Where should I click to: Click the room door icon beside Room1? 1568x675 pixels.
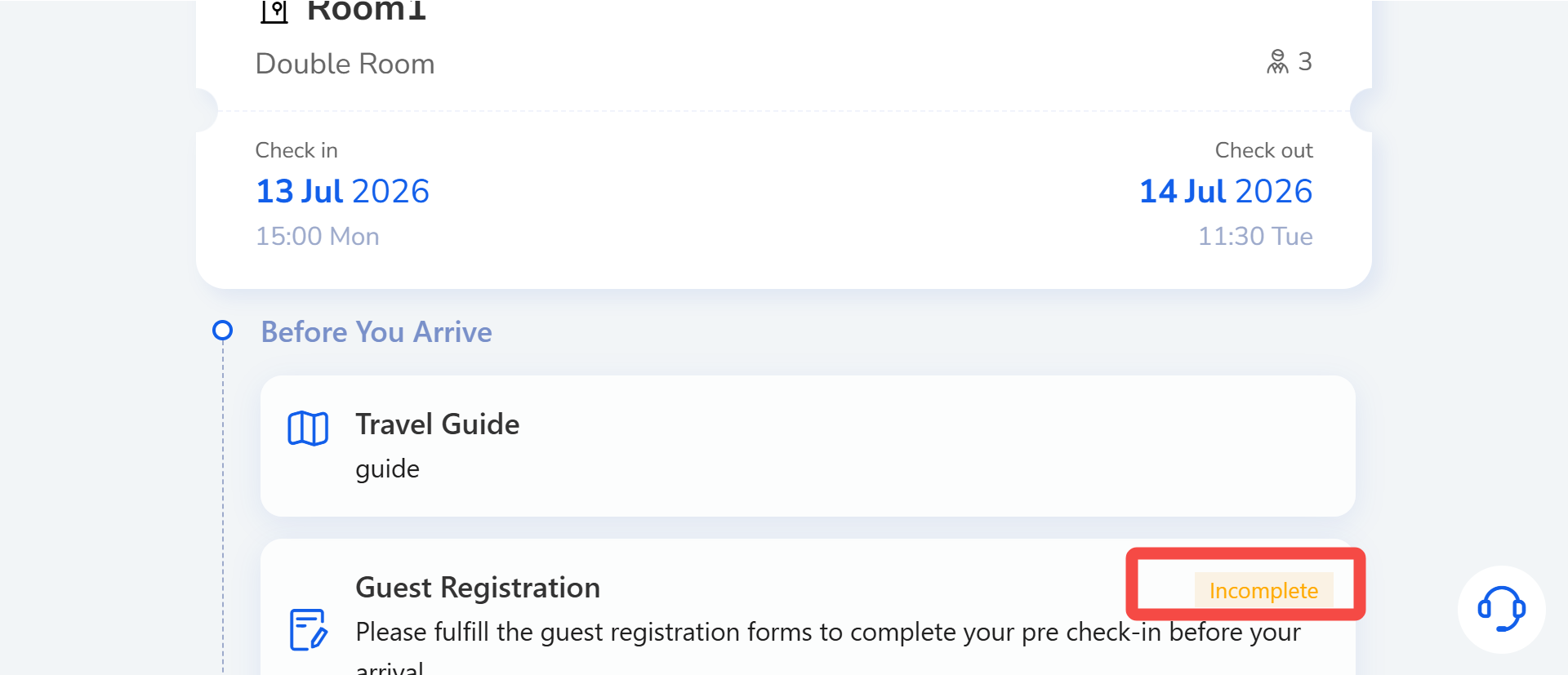click(274, 11)
